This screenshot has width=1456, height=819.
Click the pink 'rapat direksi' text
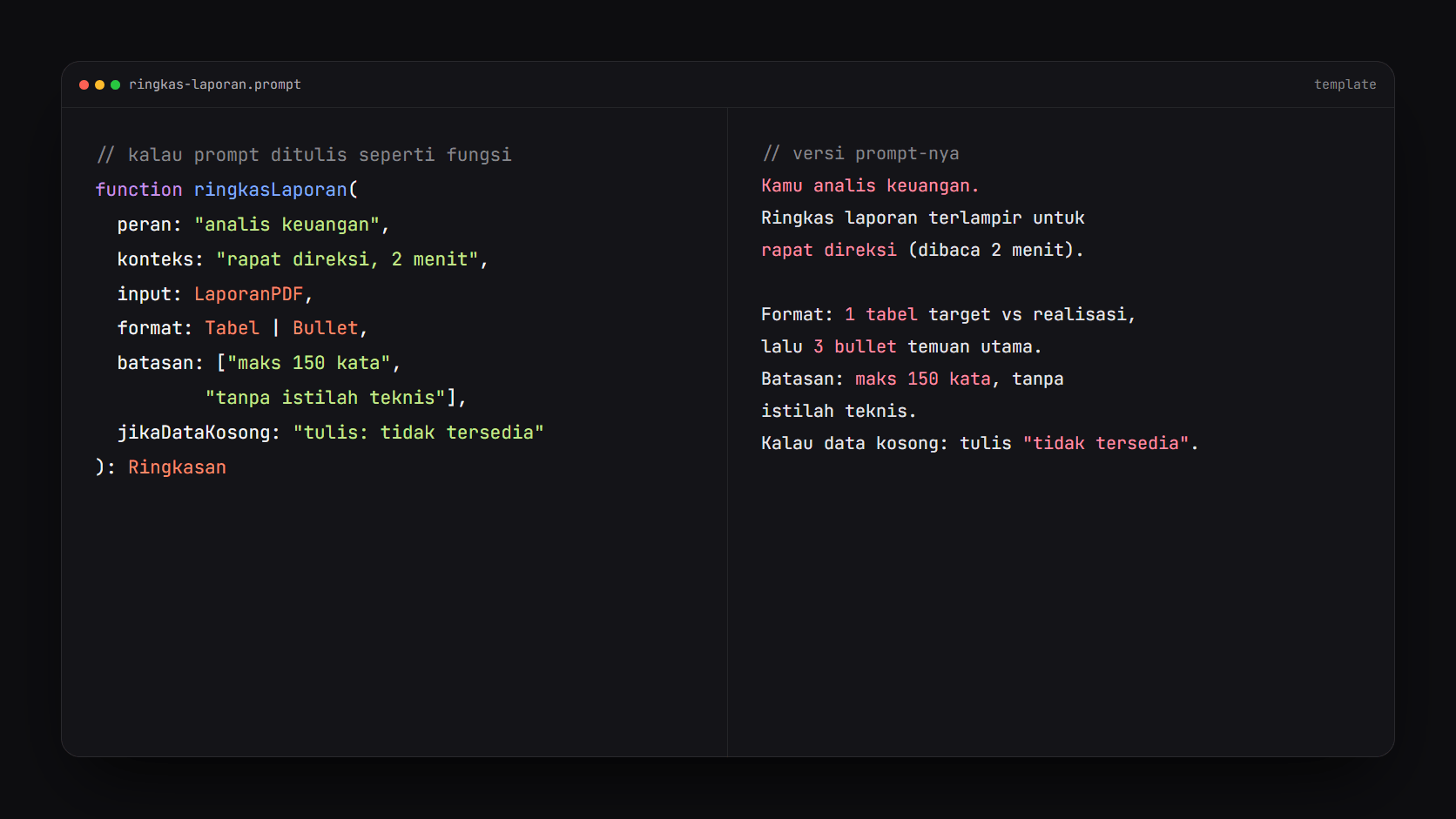click(829, 251)
